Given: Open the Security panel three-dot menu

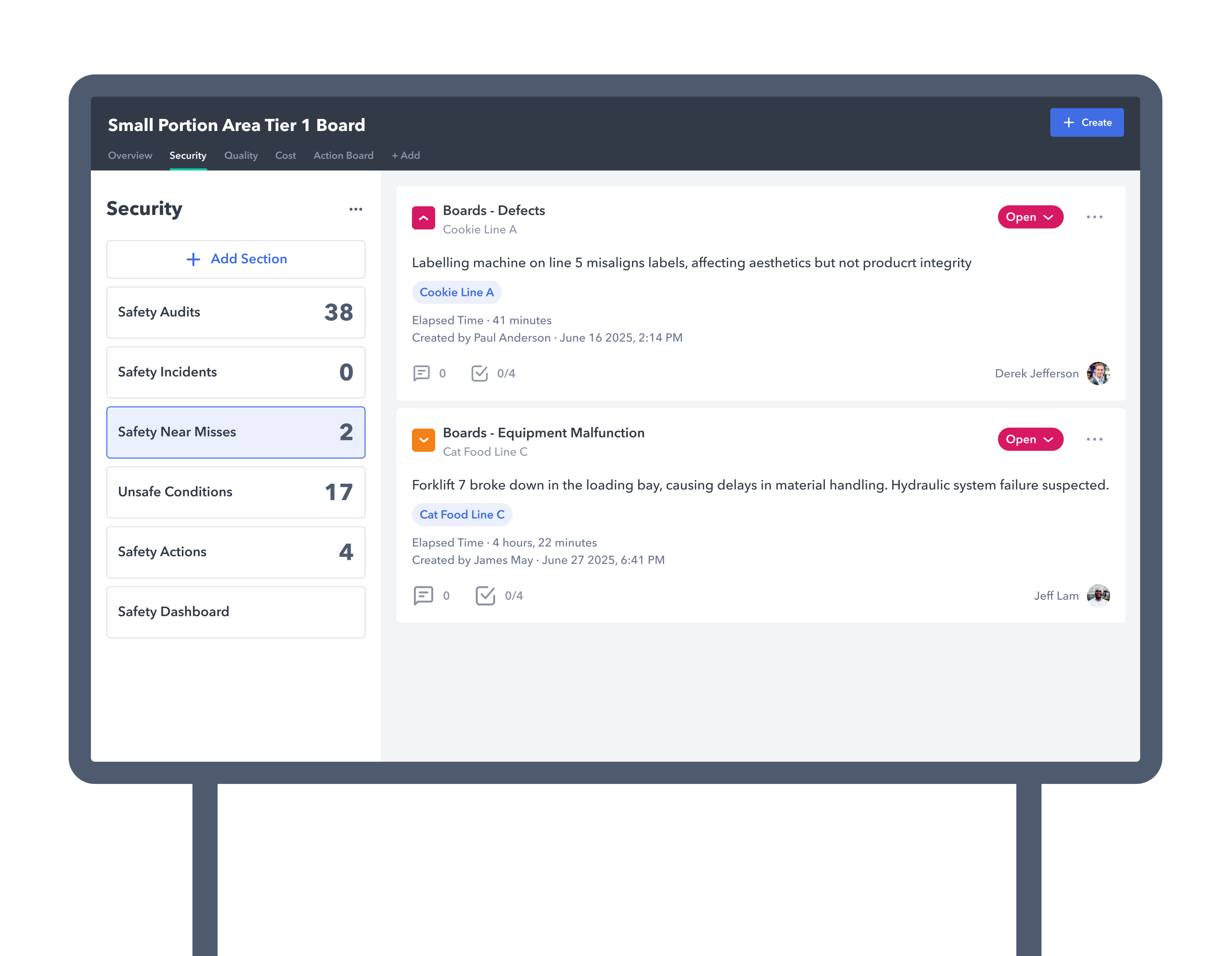Looking at the screenshot, I should (x=355, y=209).
